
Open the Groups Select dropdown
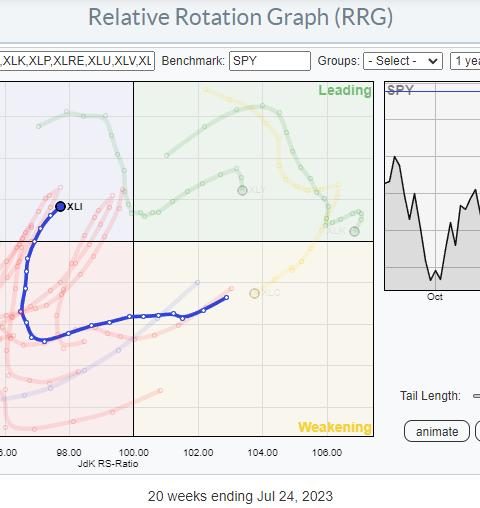[403, 61]
